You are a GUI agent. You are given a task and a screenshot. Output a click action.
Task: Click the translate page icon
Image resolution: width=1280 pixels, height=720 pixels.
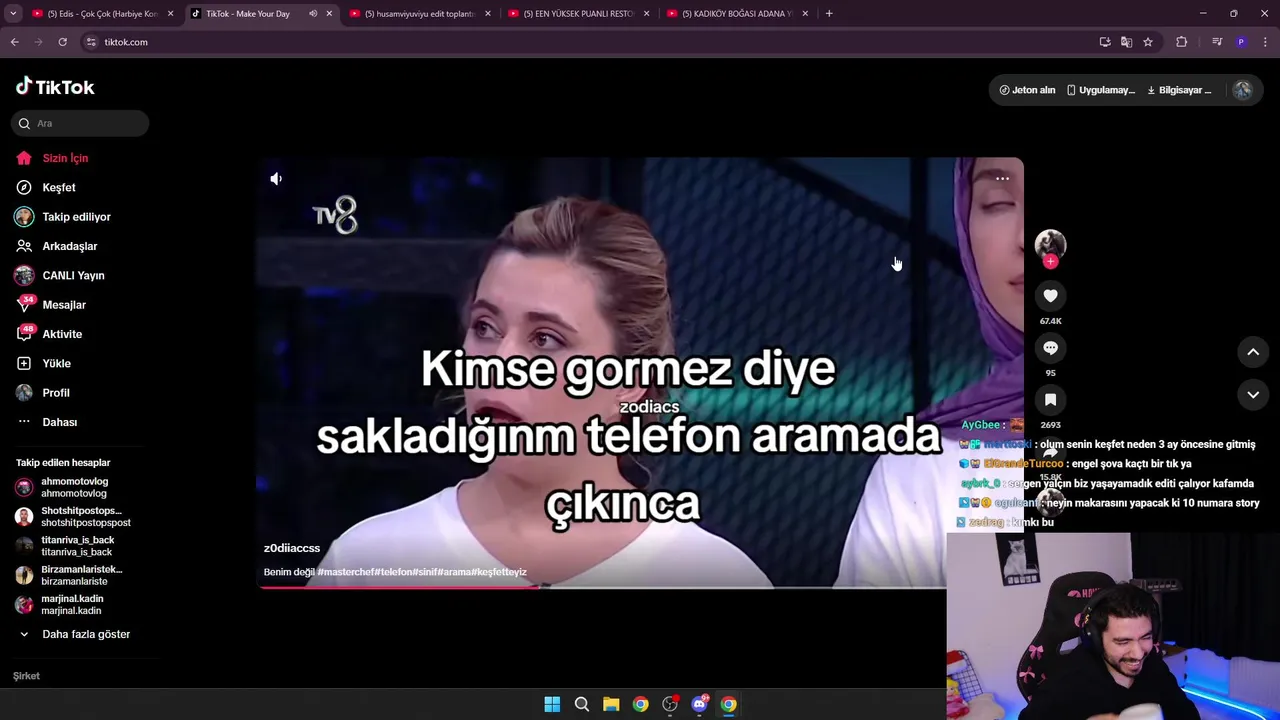tap(1126, 42)
